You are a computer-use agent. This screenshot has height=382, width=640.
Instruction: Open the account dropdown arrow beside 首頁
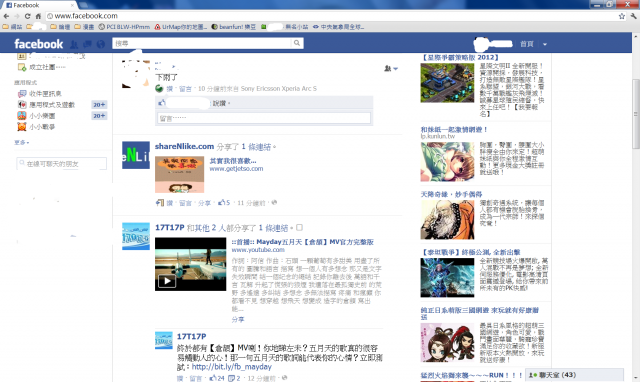544,44
